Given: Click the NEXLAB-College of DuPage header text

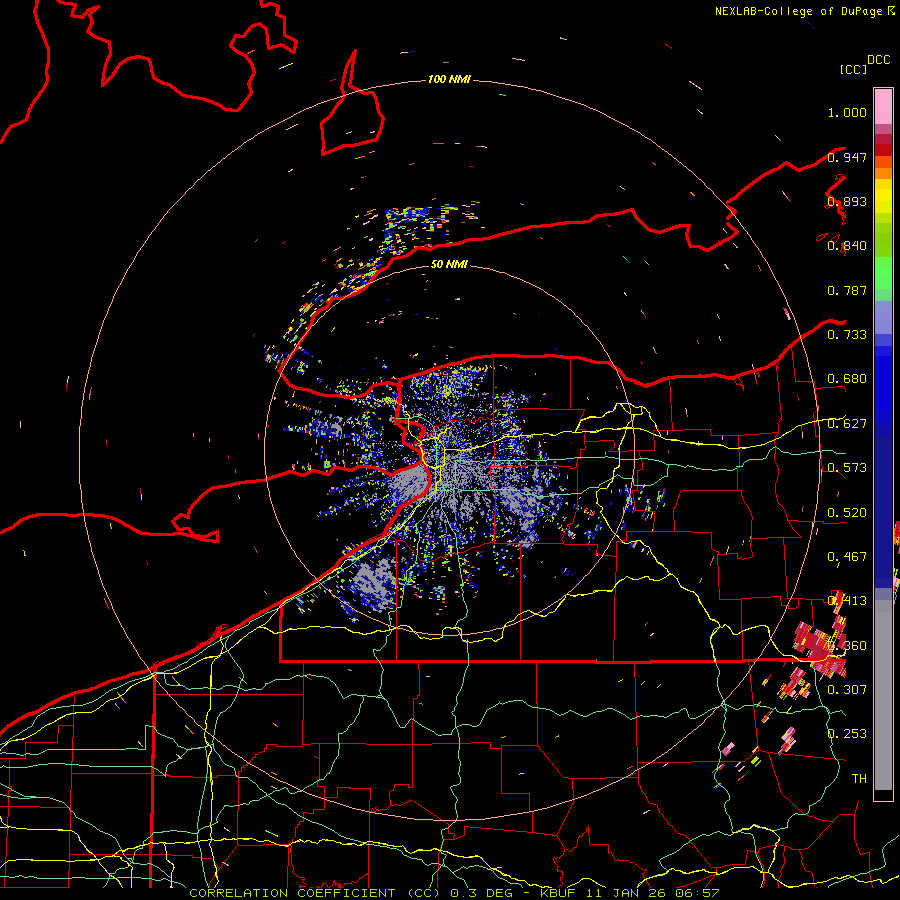Looking at the screenshot, I should point(799,11).
